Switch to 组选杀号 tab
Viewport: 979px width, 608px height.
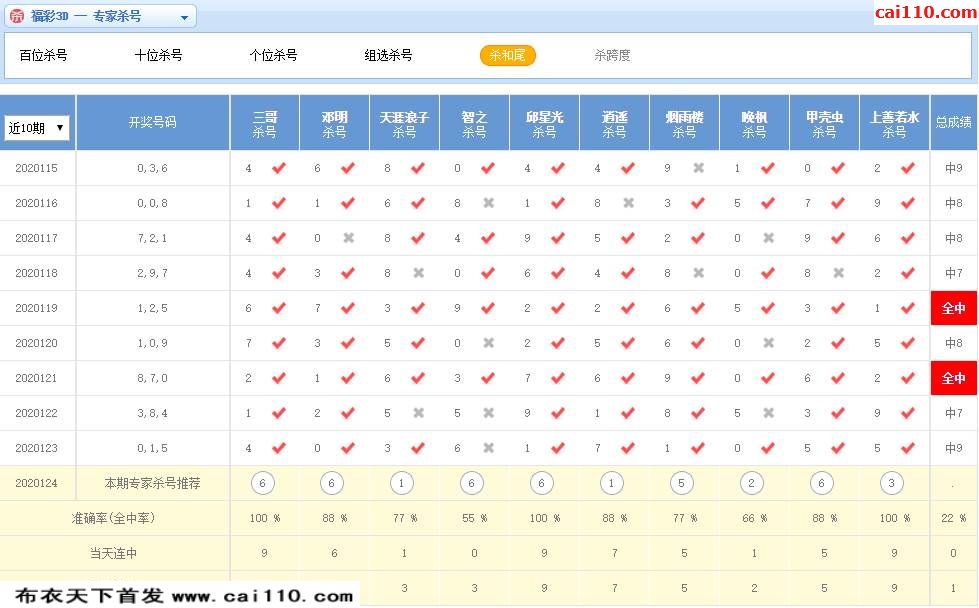[388, 56]
